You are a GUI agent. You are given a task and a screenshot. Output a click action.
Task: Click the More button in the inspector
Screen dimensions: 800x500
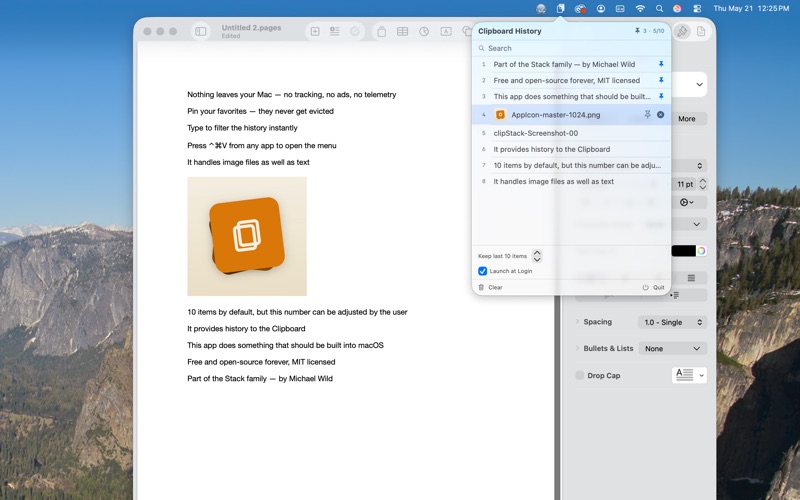click(x=686, y=118)
